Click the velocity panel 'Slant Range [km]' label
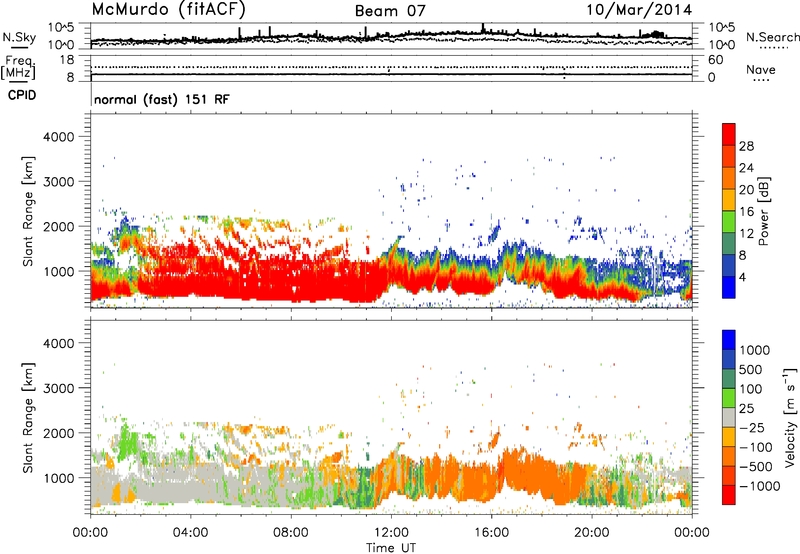Image resolution: width=800 pixels, height=554 pixels. 28,418
